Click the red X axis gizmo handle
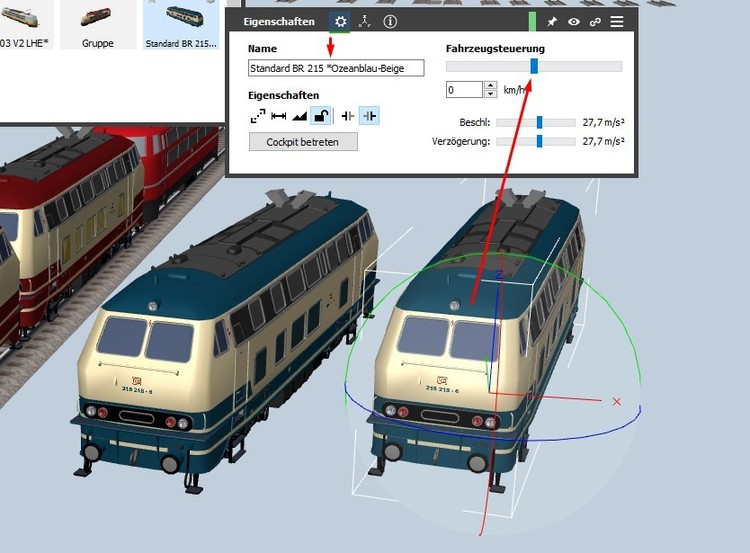The height and width of the screenshot is (553, 750). pyautogui.click(x=617, y=401)
